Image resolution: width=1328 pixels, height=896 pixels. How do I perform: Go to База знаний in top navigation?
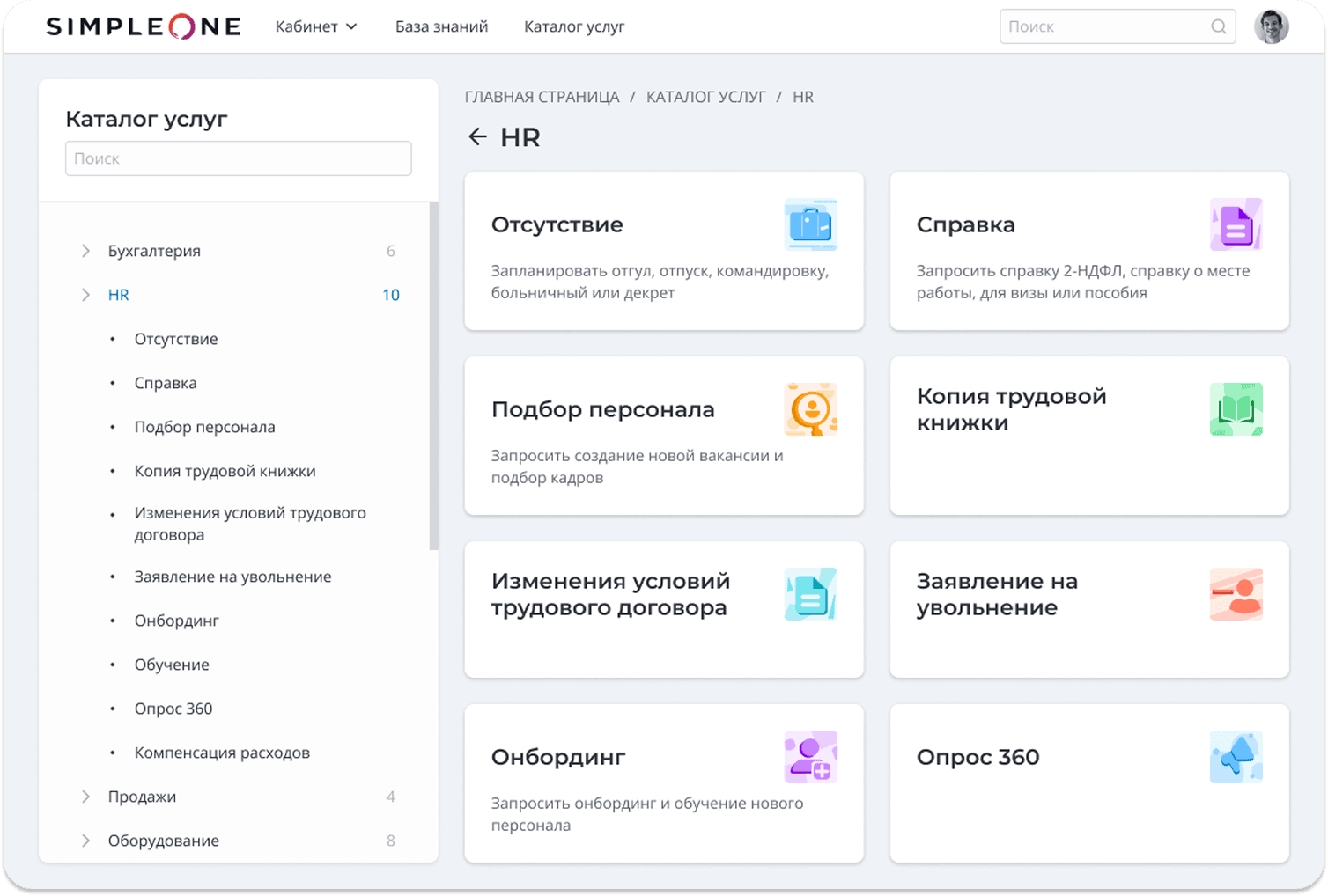pos(441,26)
